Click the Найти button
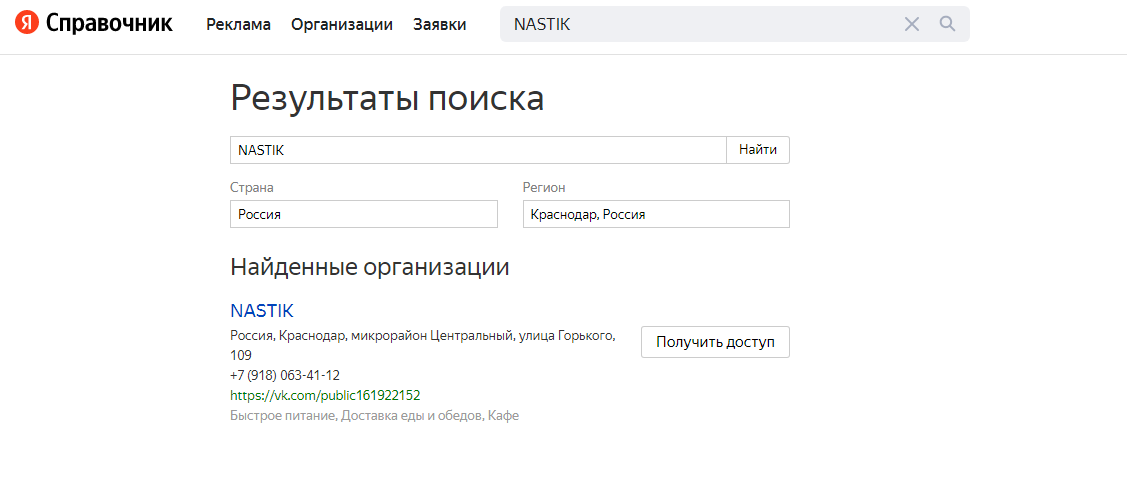1127x477 pixels. [758, 150]
